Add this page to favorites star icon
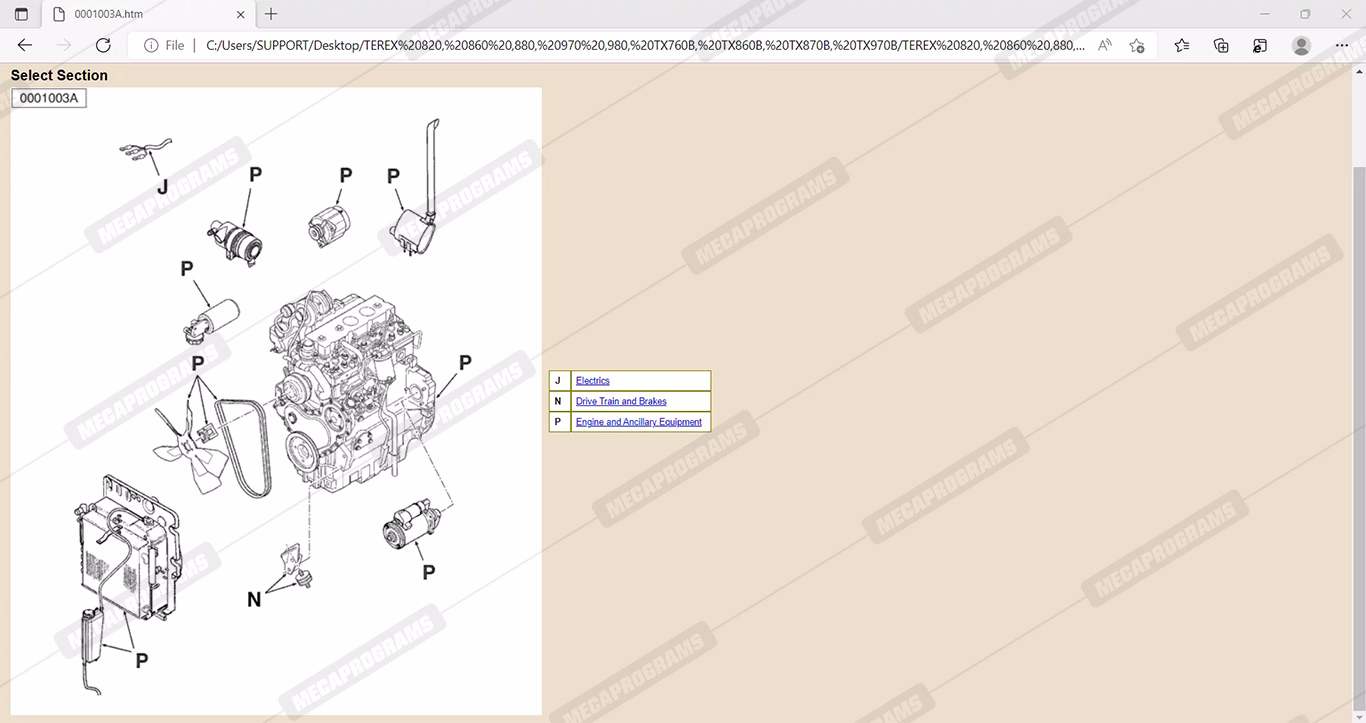 click(1137, 45)
